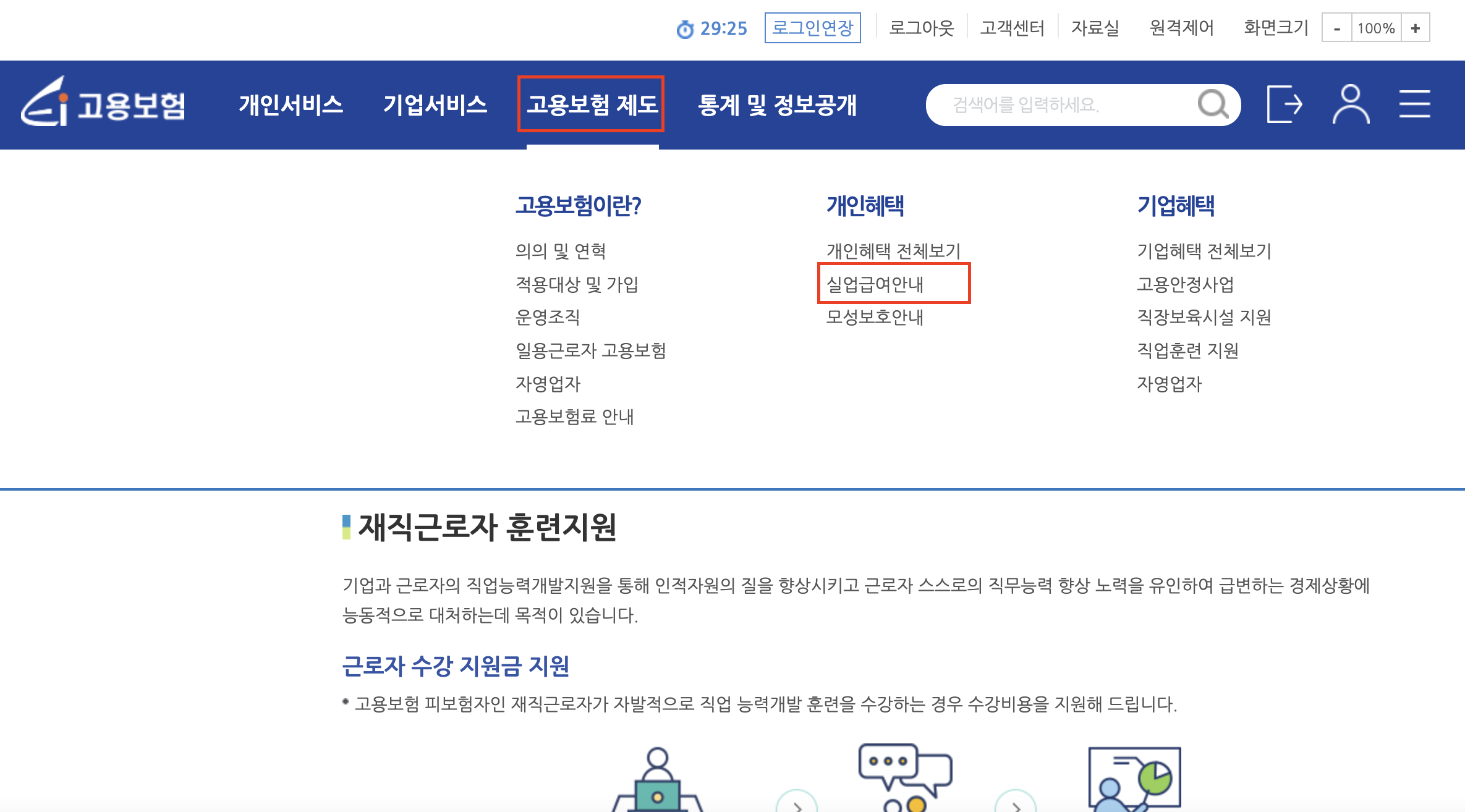This screenshot has height=812, width=1465.
Task: Open the user profile person icon
Action: point(1351,104)
